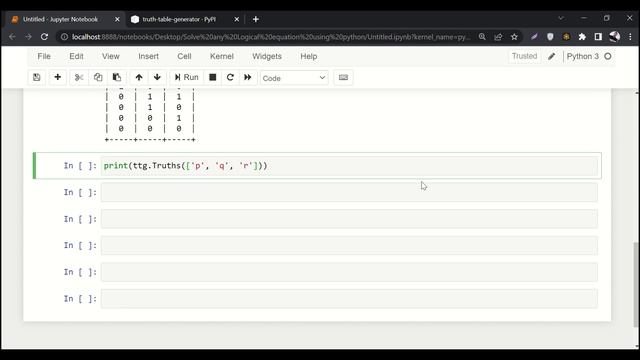Open the browser zoom magnifier icon
640x360 pixels.
482,37
